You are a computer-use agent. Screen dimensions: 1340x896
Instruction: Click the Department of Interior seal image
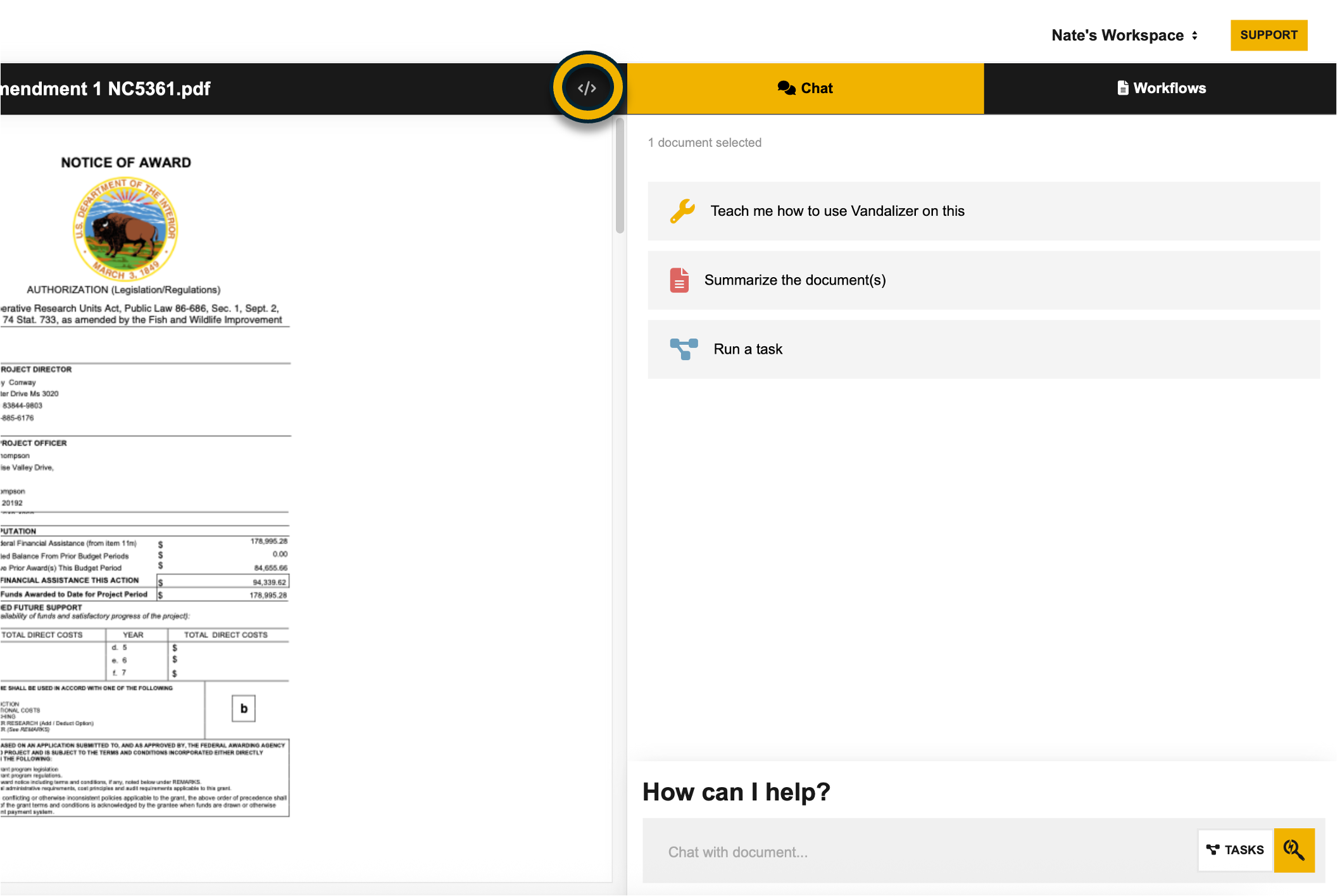point(125,229)
